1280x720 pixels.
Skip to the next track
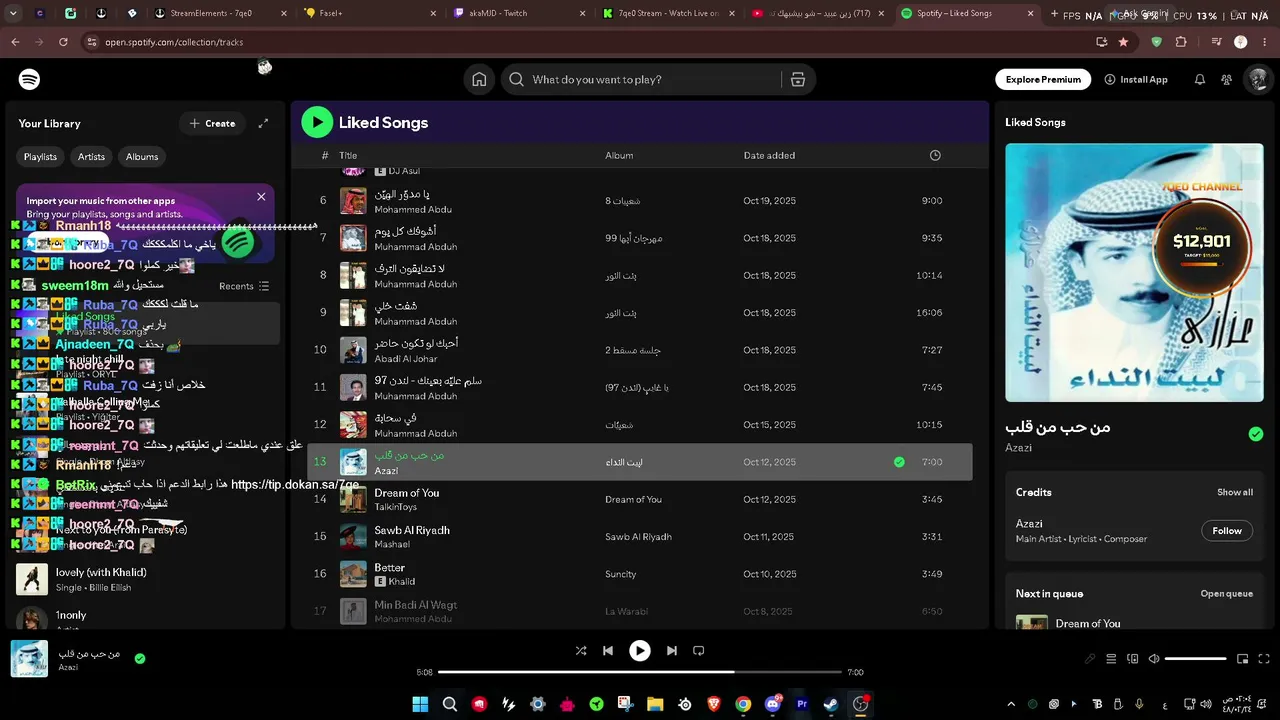672,651
